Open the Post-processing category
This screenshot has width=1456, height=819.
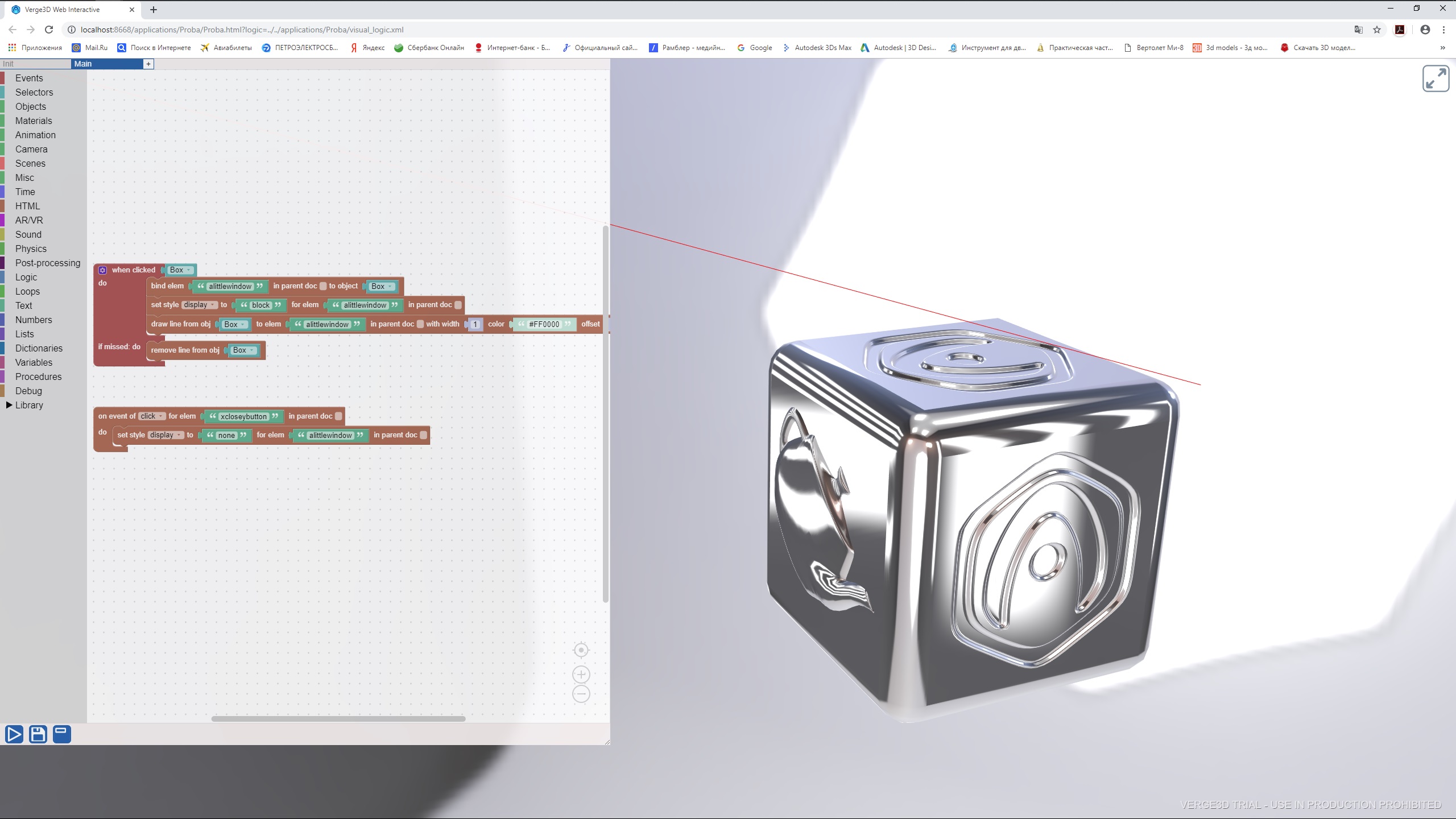(x=48, y=263)
